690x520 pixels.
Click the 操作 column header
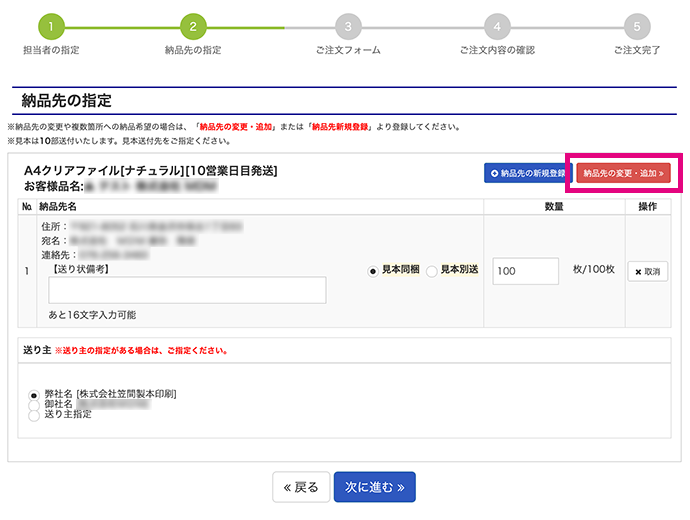click(647, 207)
